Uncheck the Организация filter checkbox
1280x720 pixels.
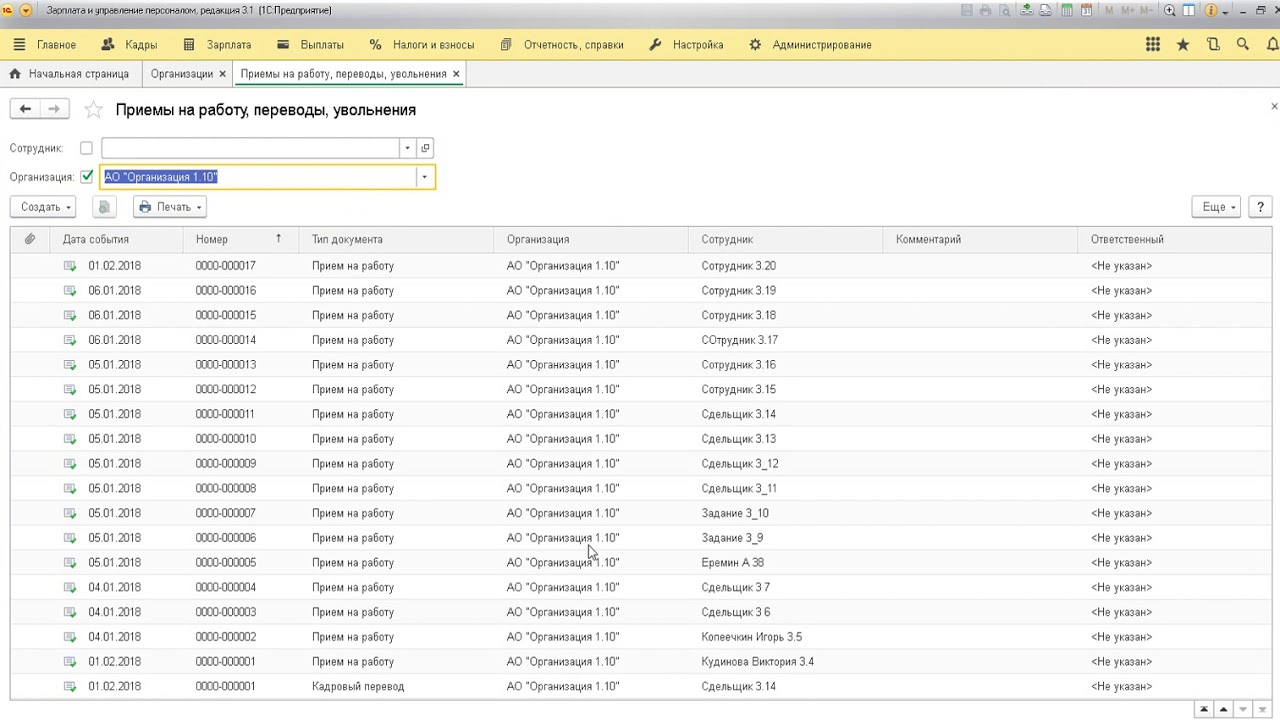86,177
